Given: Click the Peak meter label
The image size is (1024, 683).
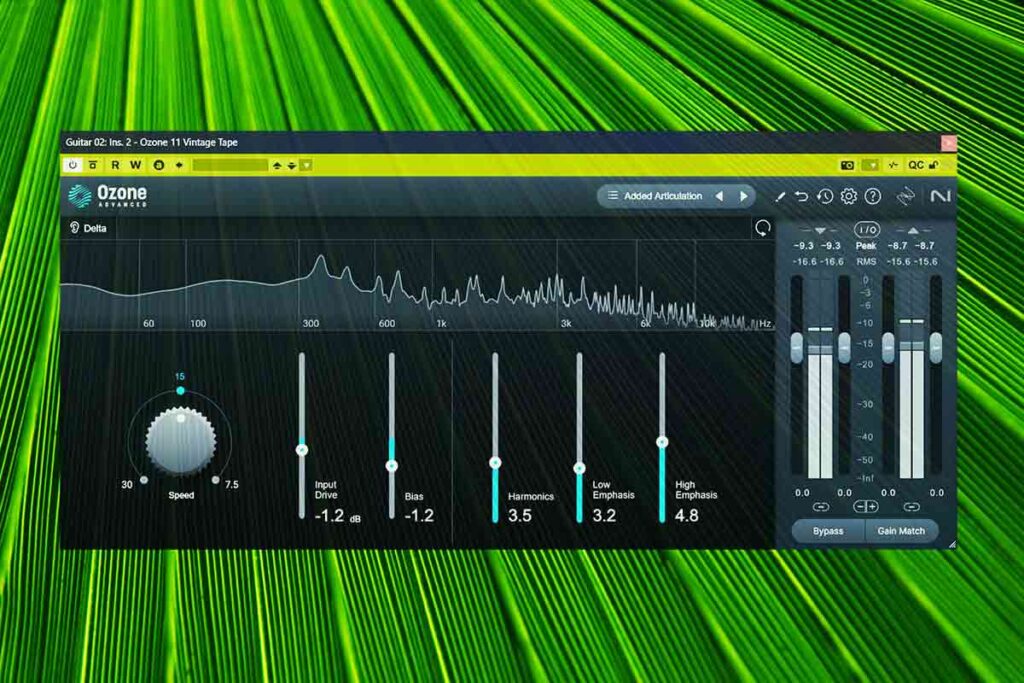Looking at the screenshot, I should pyautogui.click(x=866, y=246).
